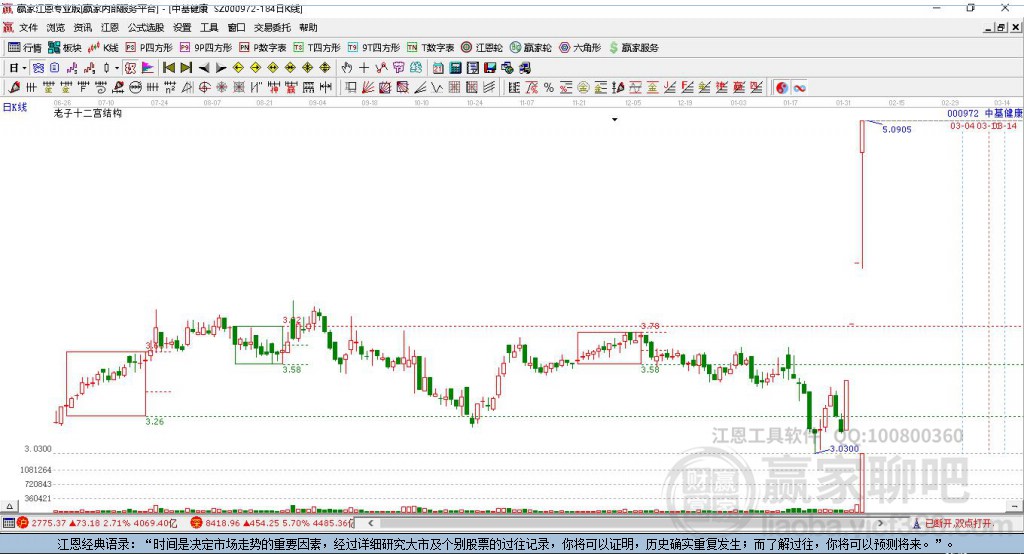Open the 设置 menu
This screenshot has width=1024, height=554.
[182, 27]
